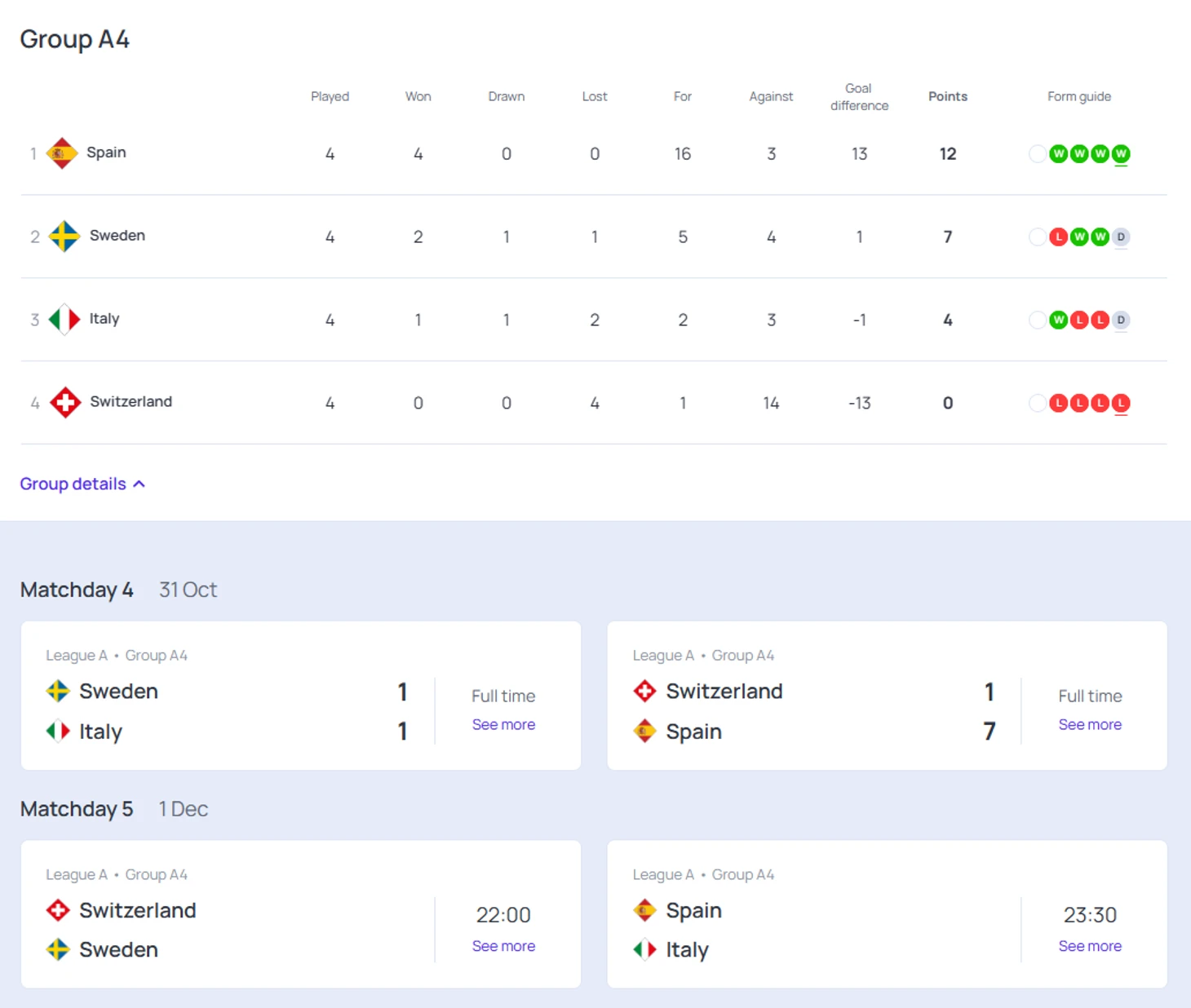Open See more for the 22:00 fixture

coord(503,946)
